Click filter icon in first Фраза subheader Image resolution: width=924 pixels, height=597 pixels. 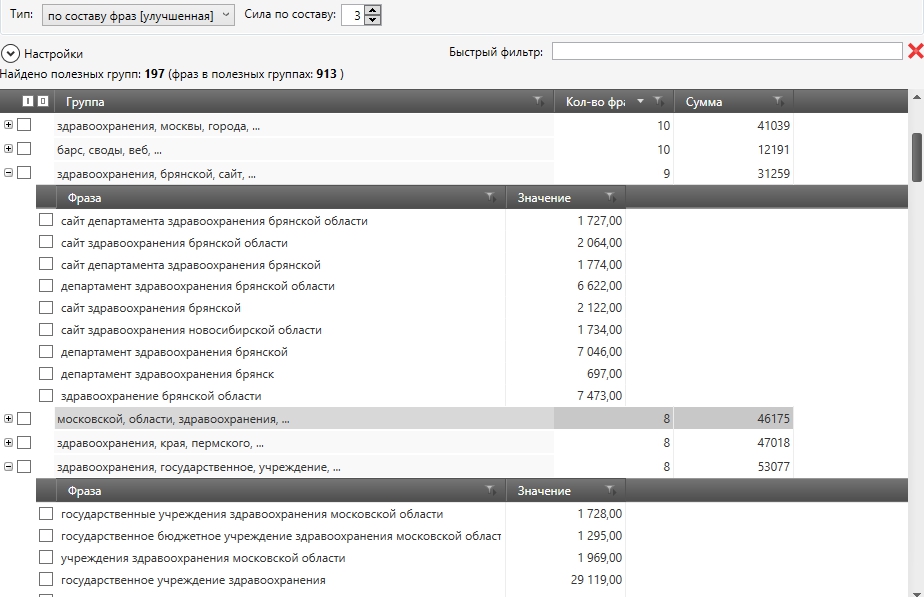coord(490,198)
